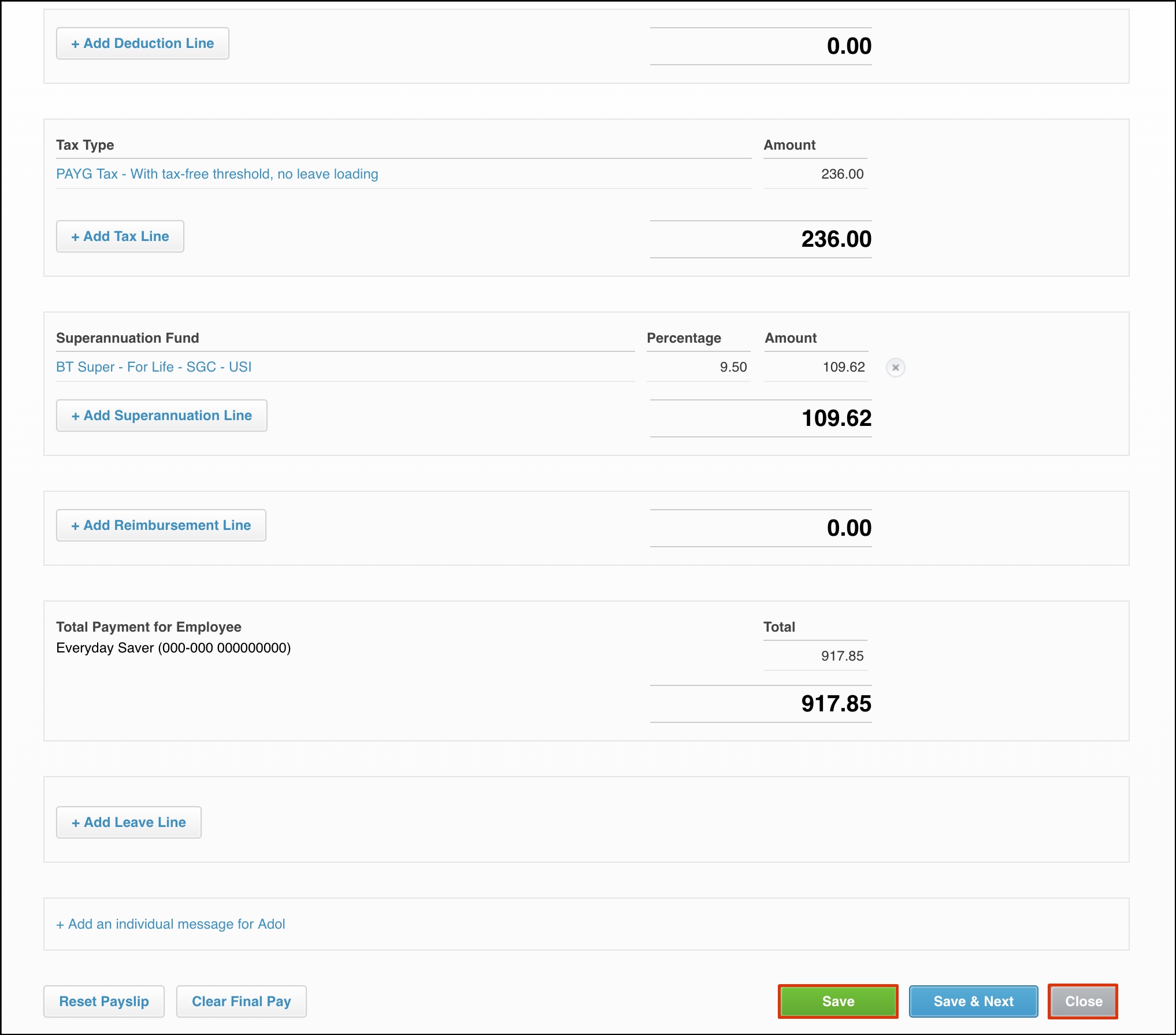Click Add Deduction Line

pos(142,43)
